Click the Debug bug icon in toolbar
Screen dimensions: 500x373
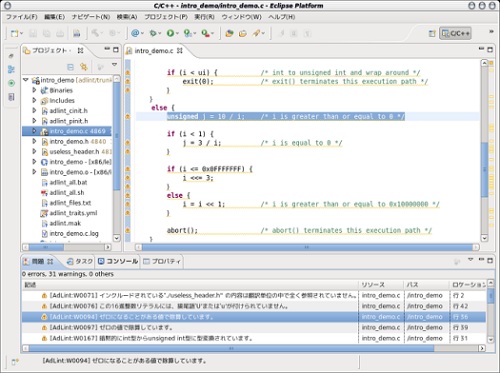pos(153,33)
